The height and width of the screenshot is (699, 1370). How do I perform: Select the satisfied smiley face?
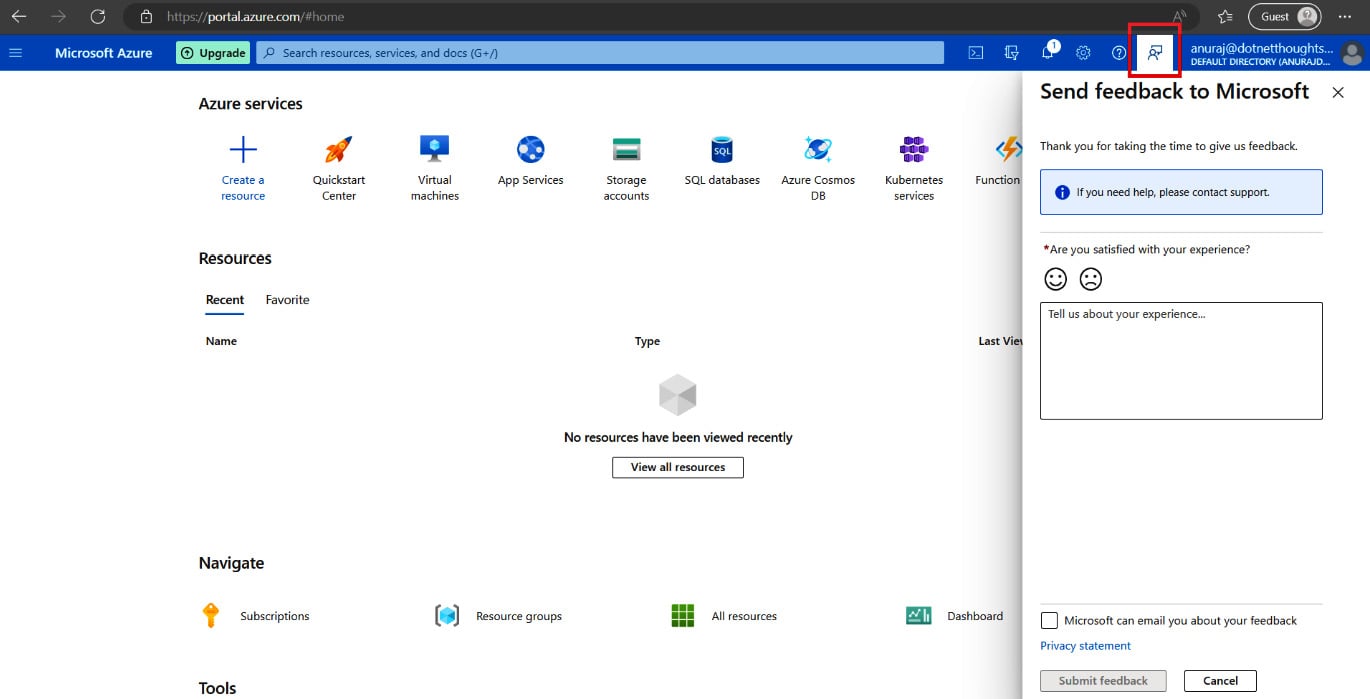[x=1056, y=279]
